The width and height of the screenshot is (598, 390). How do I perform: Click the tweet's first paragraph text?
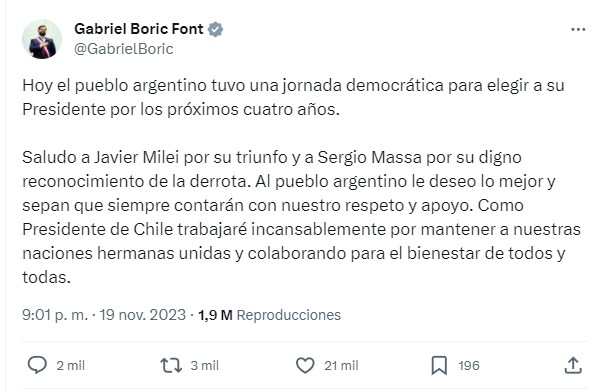tap(293, 97)
